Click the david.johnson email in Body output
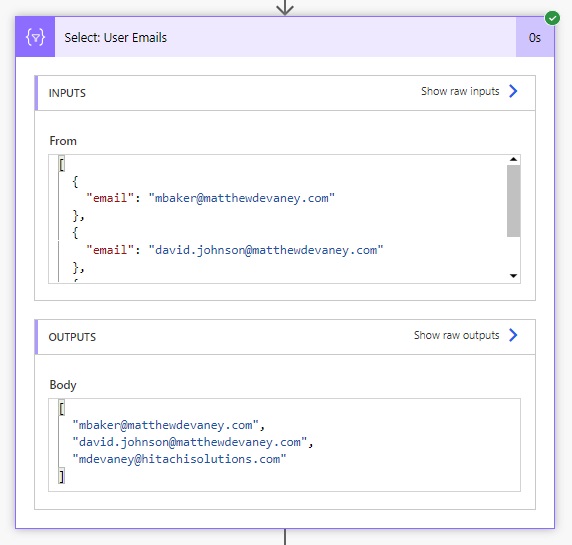The image size is (572, 545). point(190,442)
